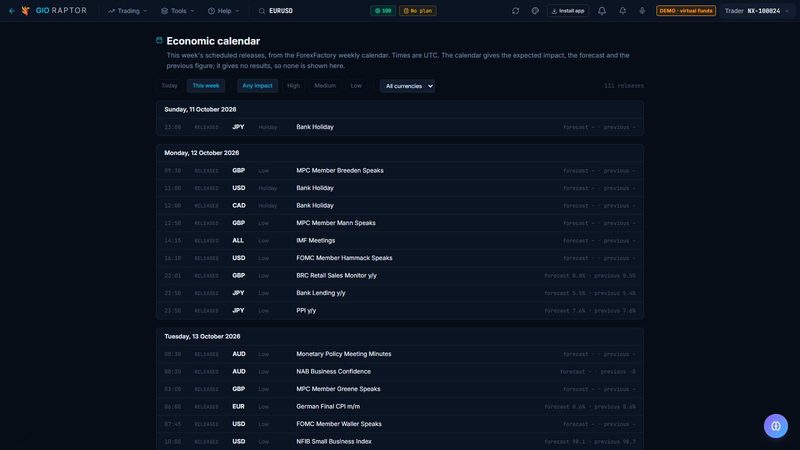The image size is (800, 450).
Task: Click the theme palette icon
Action: [535, 11]
